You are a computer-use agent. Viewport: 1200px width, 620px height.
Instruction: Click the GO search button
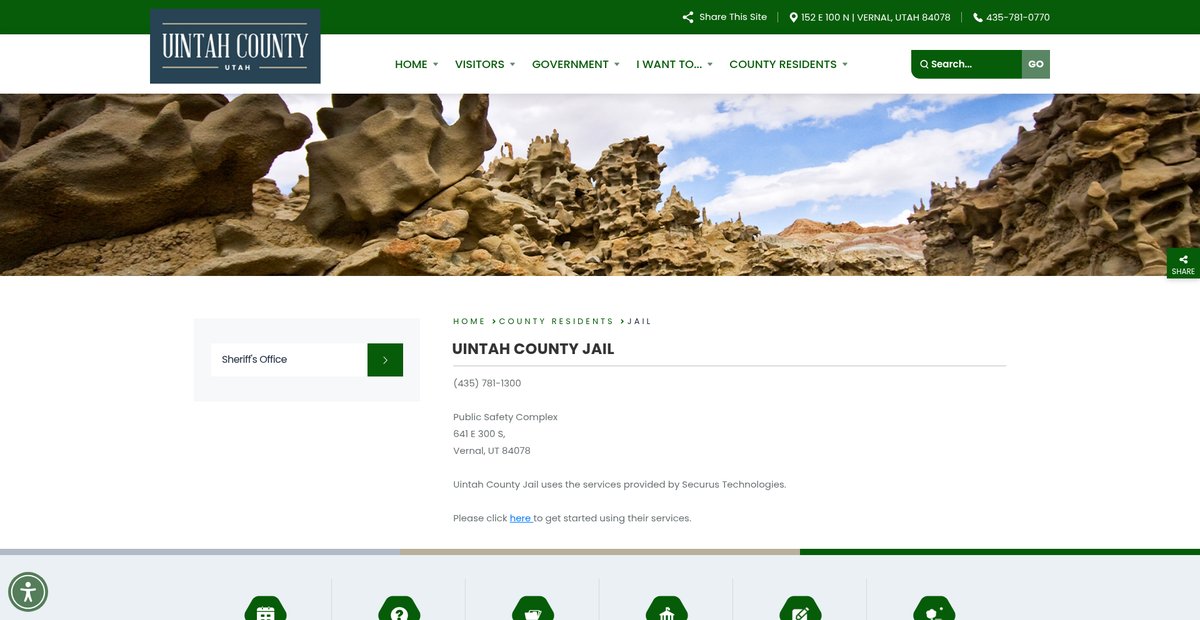[1036, 64]
